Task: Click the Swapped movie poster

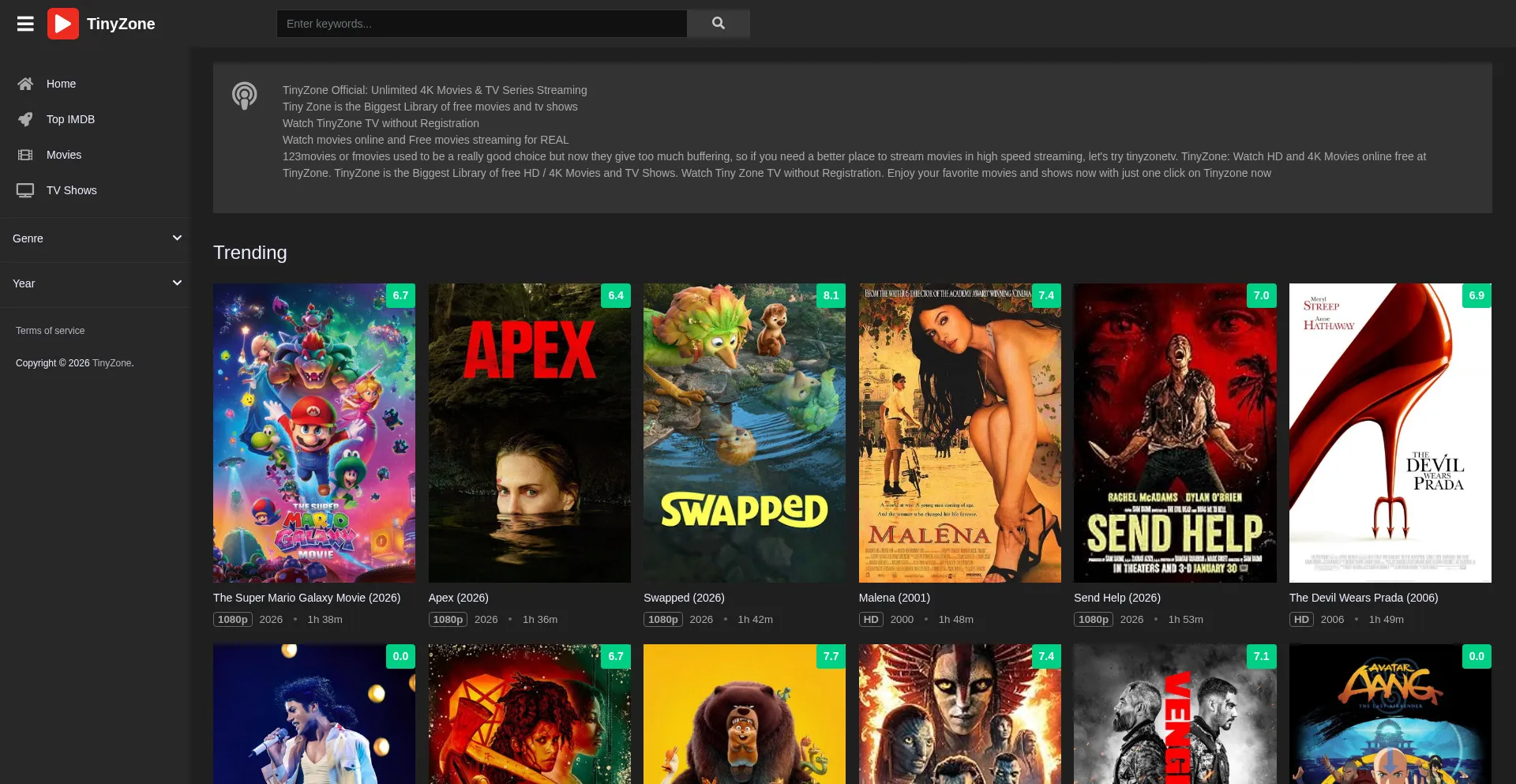Action: [x=745, y=433]
